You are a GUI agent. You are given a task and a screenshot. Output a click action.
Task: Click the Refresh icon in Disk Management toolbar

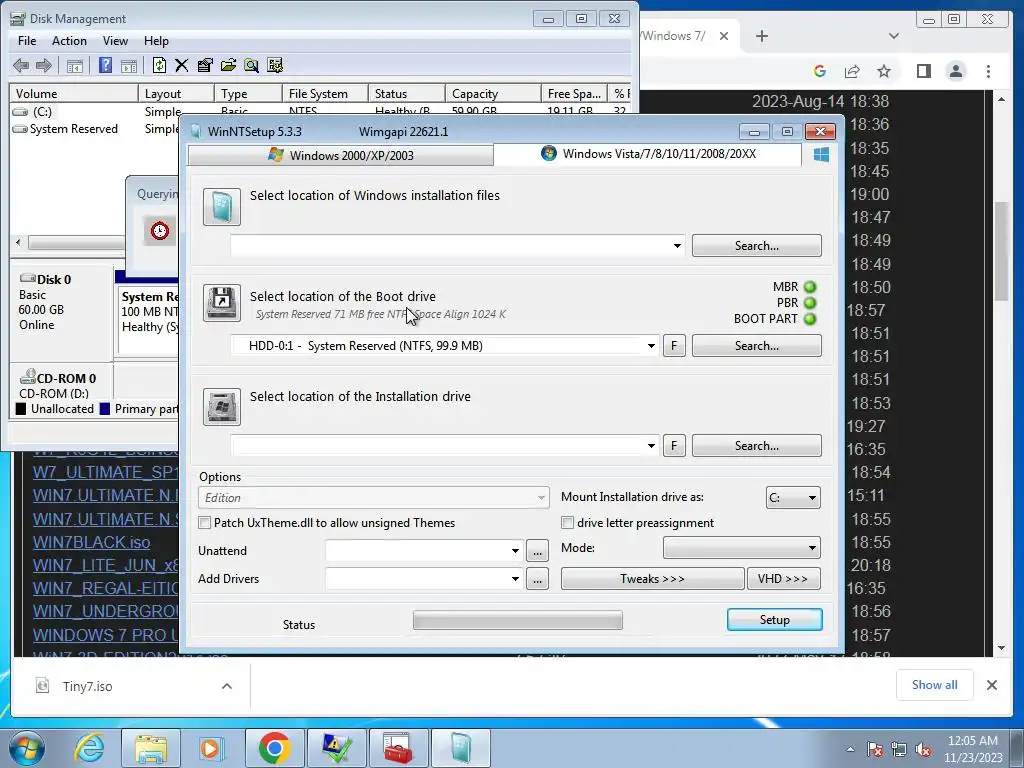tap(159, 65)
